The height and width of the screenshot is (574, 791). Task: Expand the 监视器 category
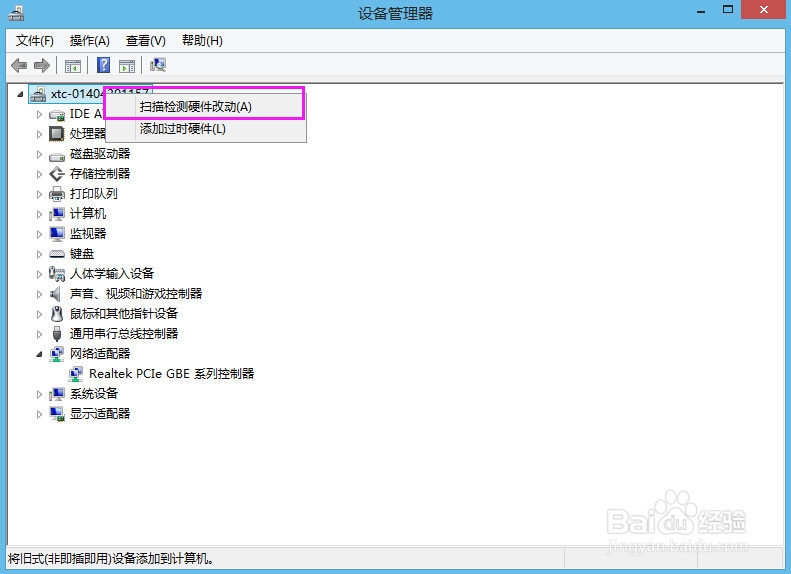[39, 234]
